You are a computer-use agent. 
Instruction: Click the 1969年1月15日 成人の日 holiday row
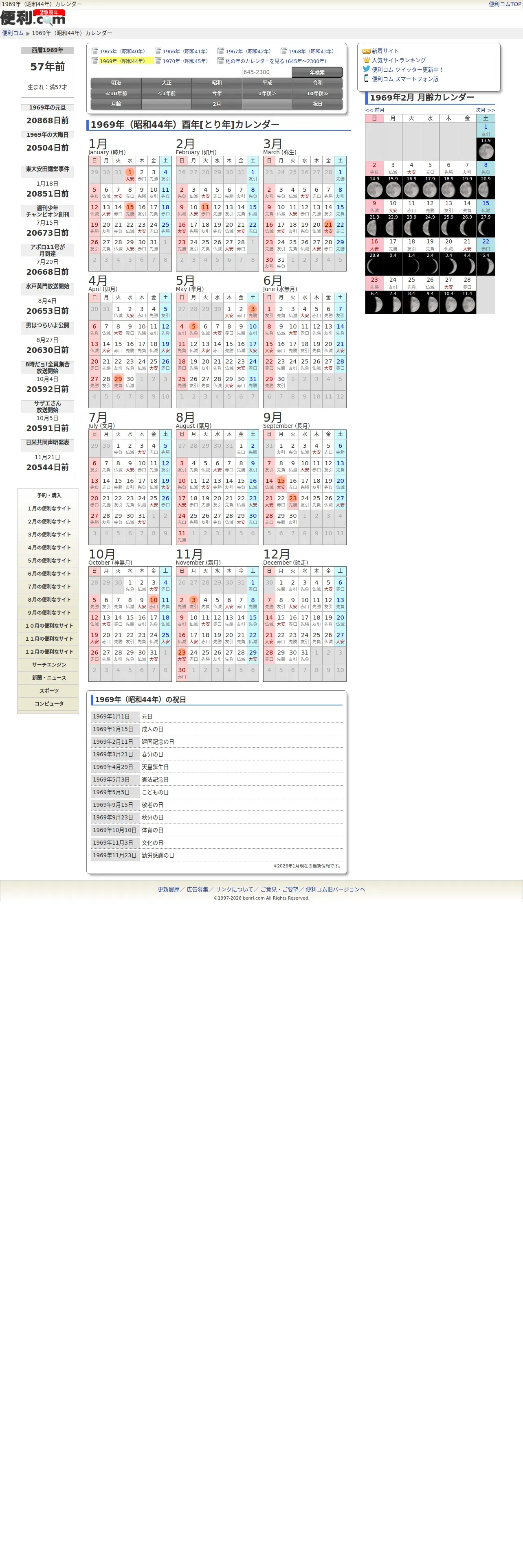217,729
